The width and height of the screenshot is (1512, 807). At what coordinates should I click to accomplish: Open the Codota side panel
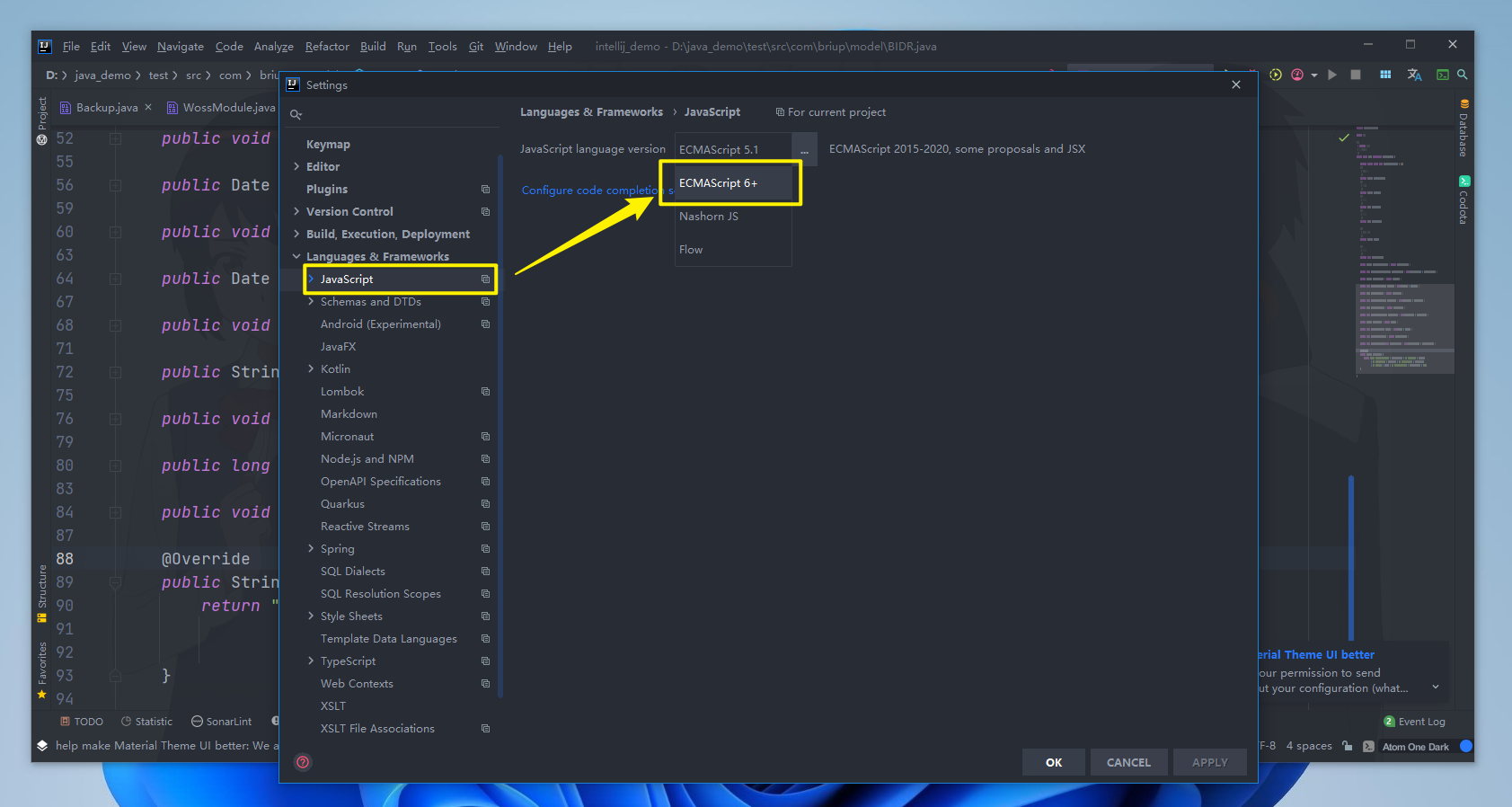coord(1463,200)
